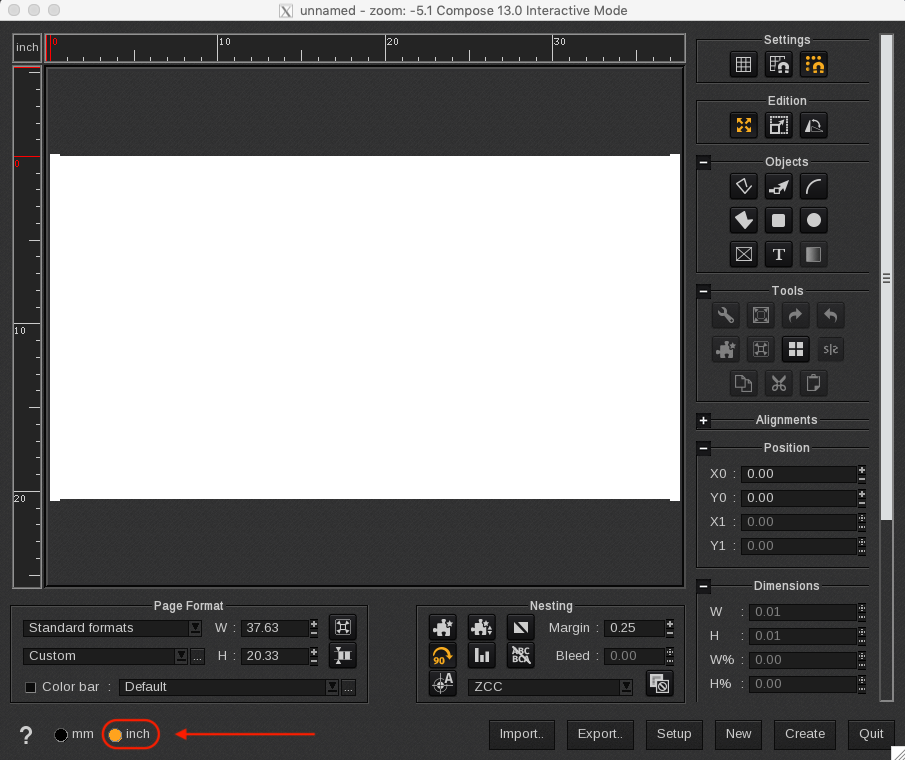The image size is (905, 760).
Task: Click the clipboard paste tool
Action: click(813, 383)
